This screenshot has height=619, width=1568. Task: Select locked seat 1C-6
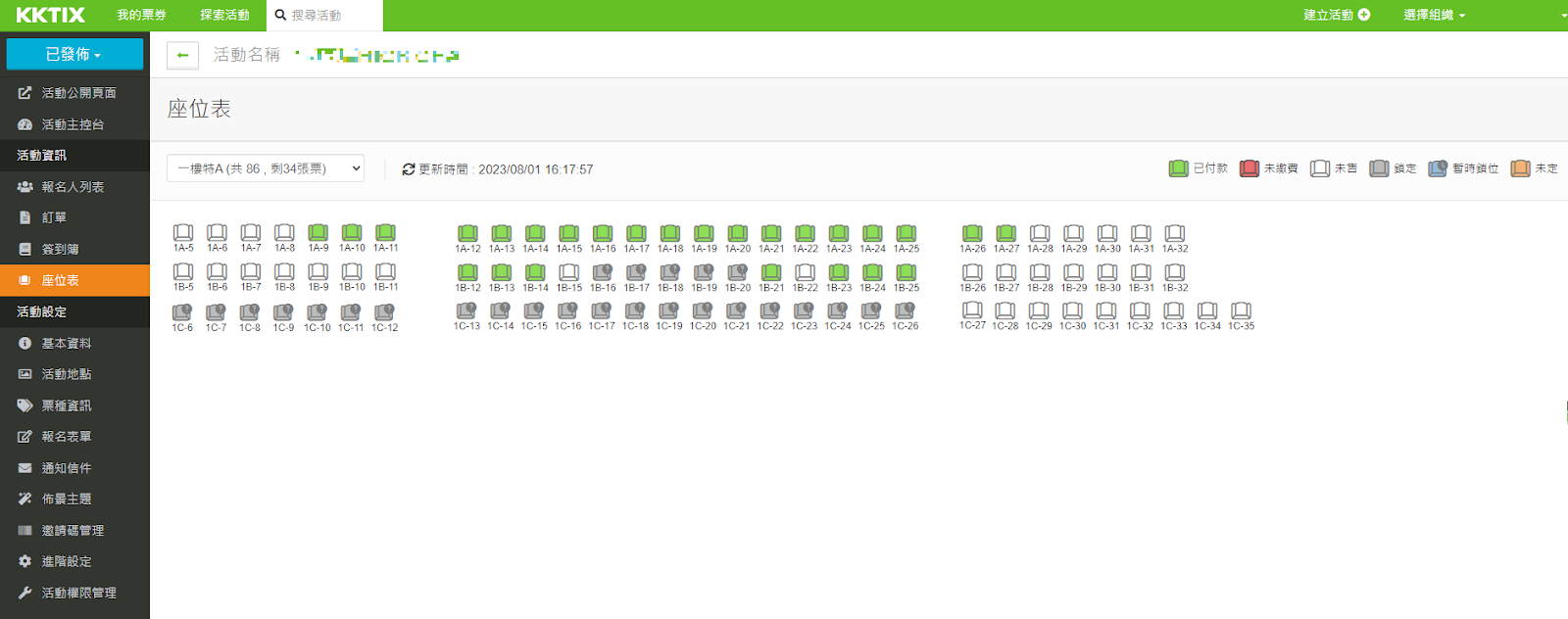point(182,311)
